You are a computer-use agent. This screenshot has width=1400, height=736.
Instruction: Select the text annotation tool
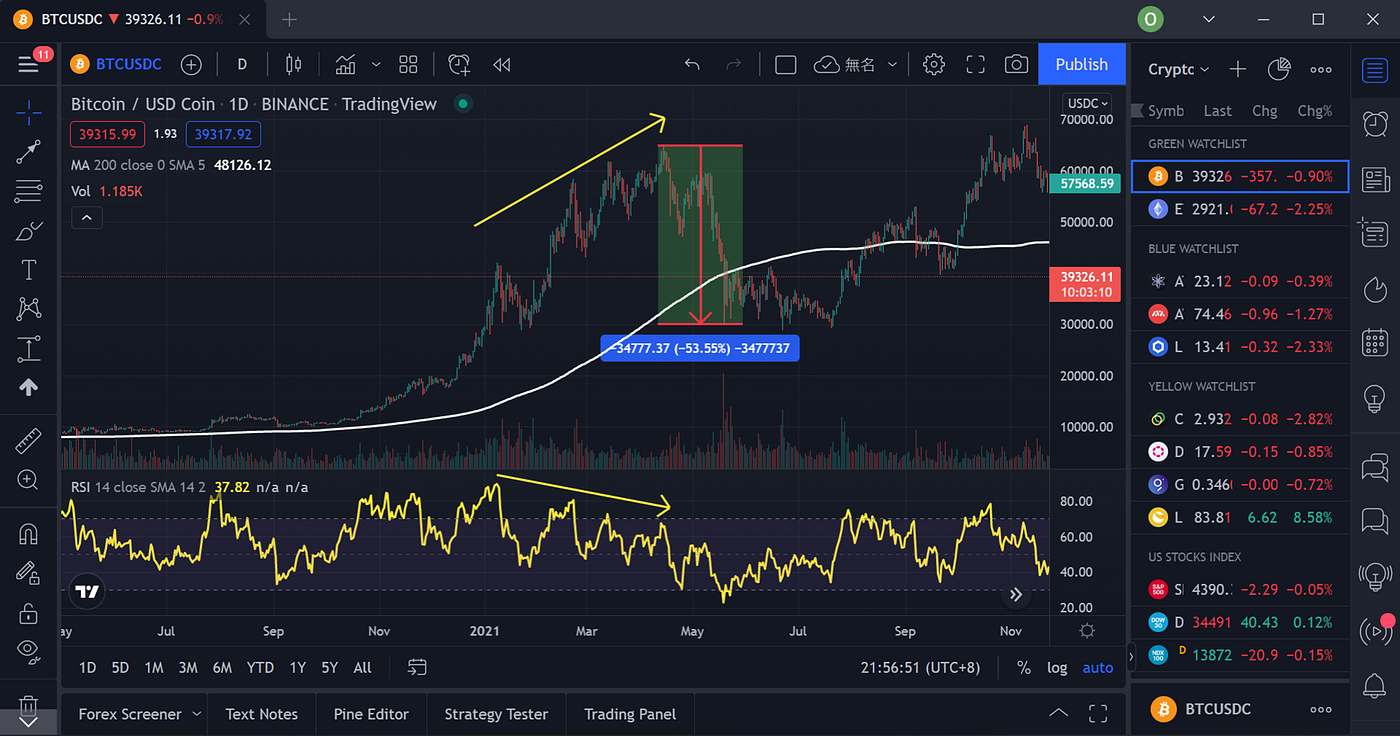[29, 270]
